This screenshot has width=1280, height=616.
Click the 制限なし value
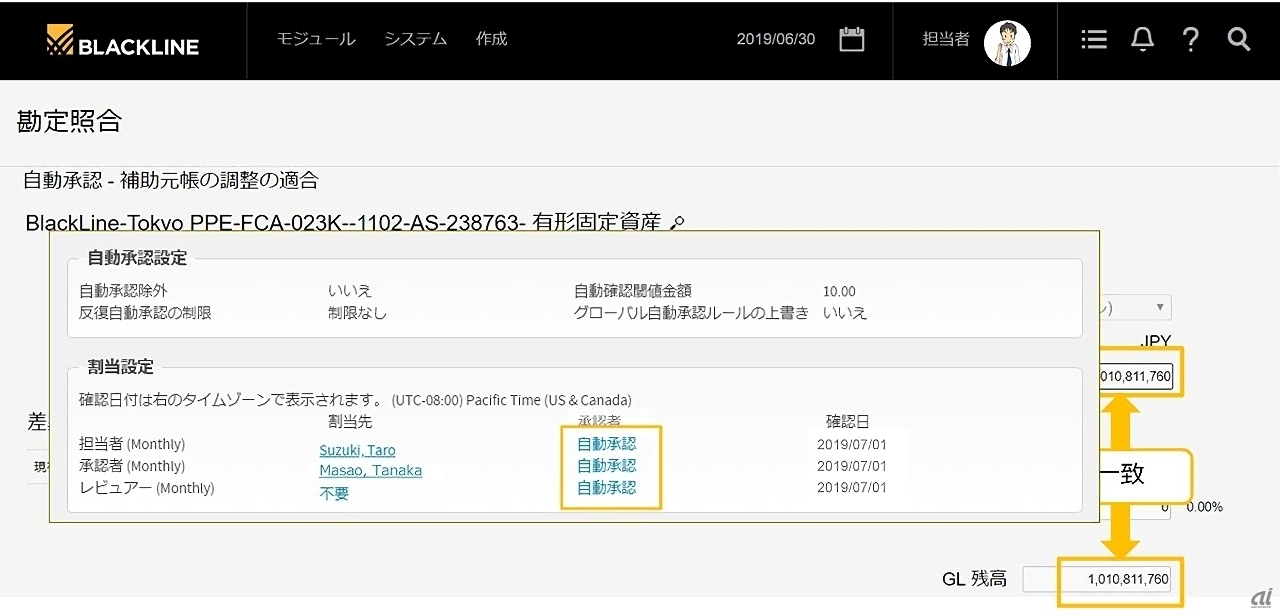tap(357, 313)
